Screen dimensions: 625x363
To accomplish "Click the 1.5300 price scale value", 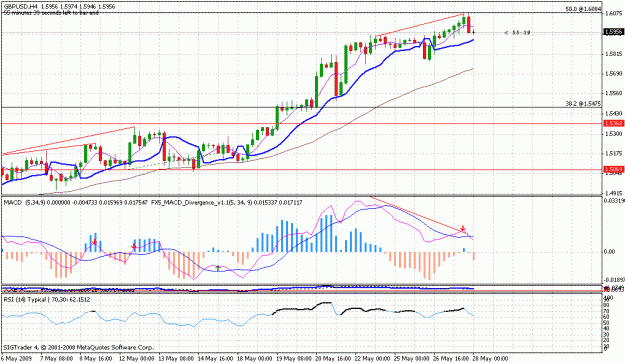I will point(613,133).
